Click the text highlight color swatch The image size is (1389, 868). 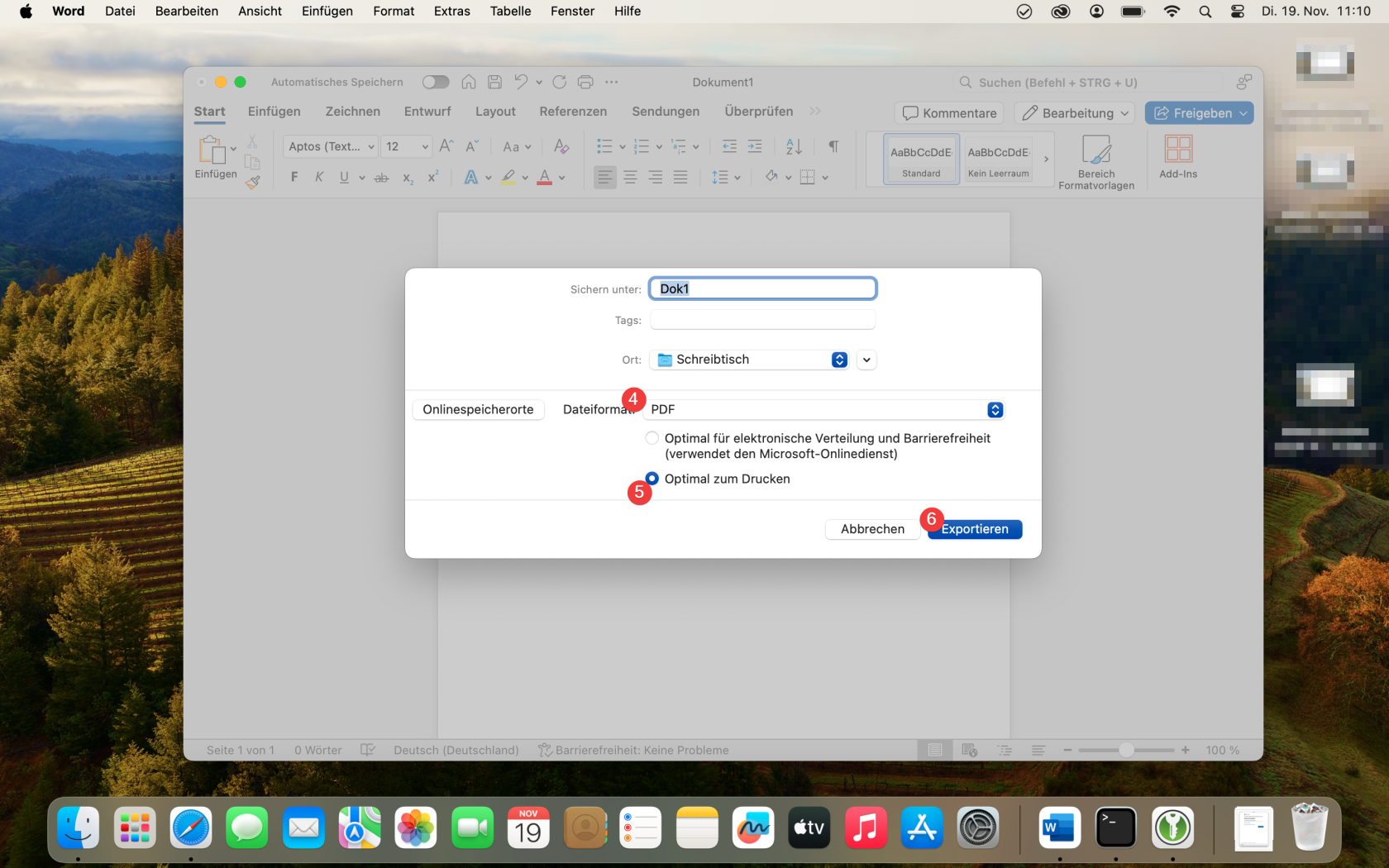click(508, 177)
